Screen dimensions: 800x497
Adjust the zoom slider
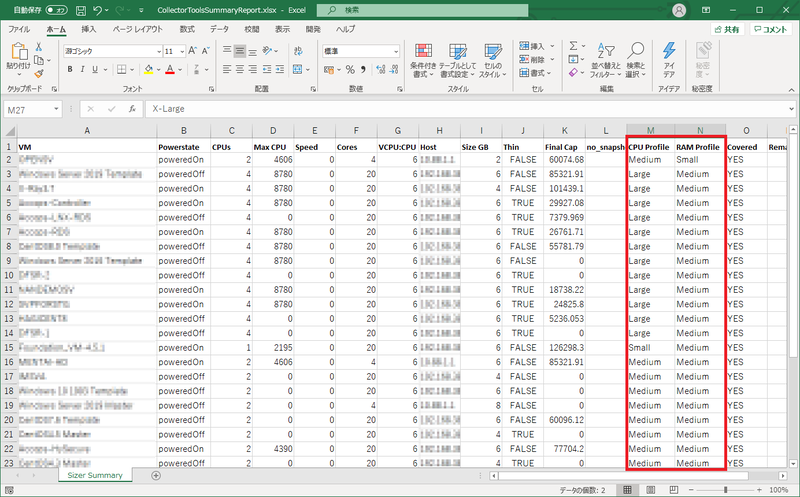725,490
